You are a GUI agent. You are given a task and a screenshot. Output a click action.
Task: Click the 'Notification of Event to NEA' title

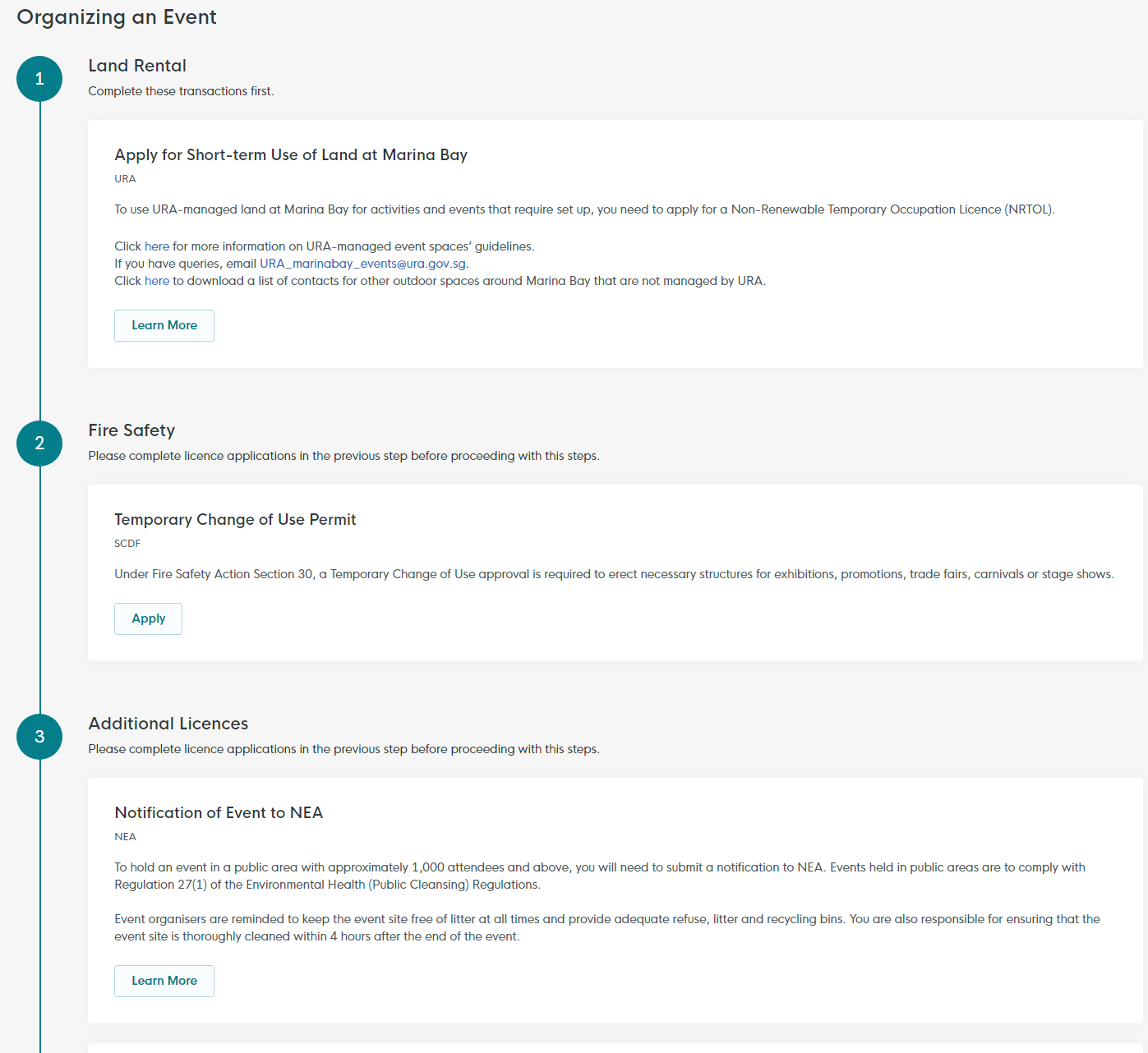point(219,813)
